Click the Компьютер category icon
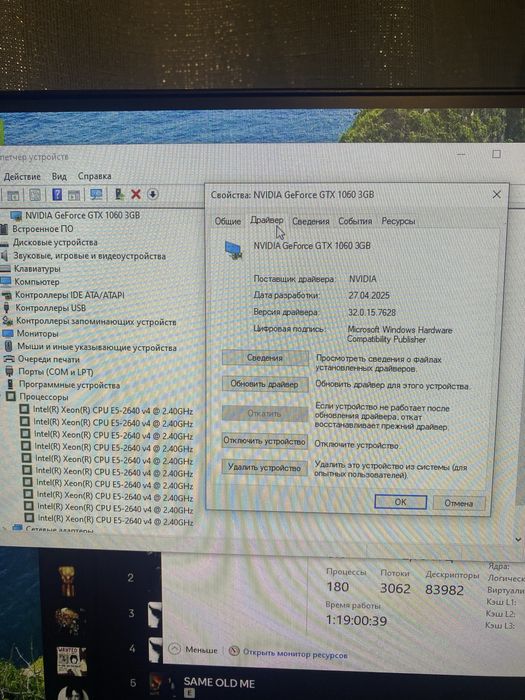This screenshot has width=525, height=700. (5, 282)
